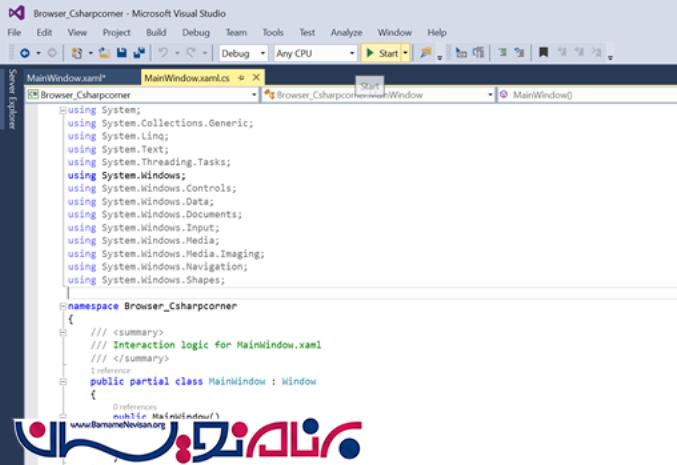Click the Visual Studio logo icon

pos(16,14)
